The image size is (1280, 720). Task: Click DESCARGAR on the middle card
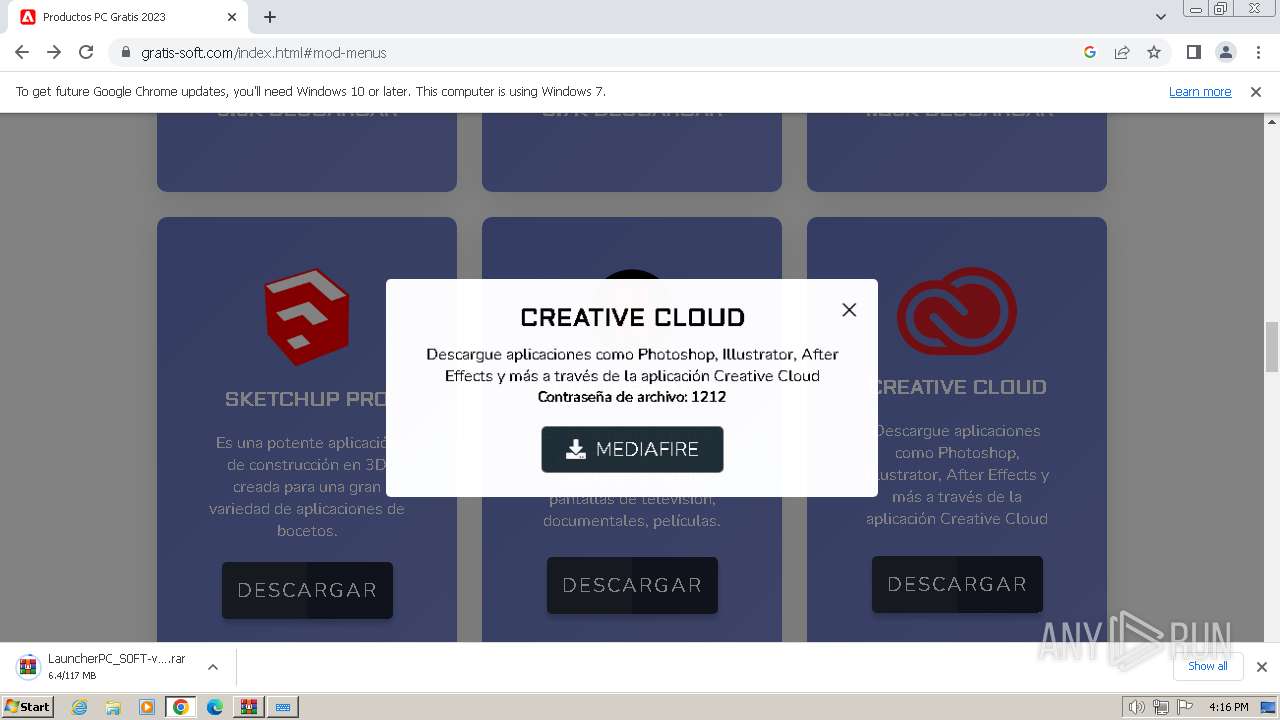[x=632, y=585]
